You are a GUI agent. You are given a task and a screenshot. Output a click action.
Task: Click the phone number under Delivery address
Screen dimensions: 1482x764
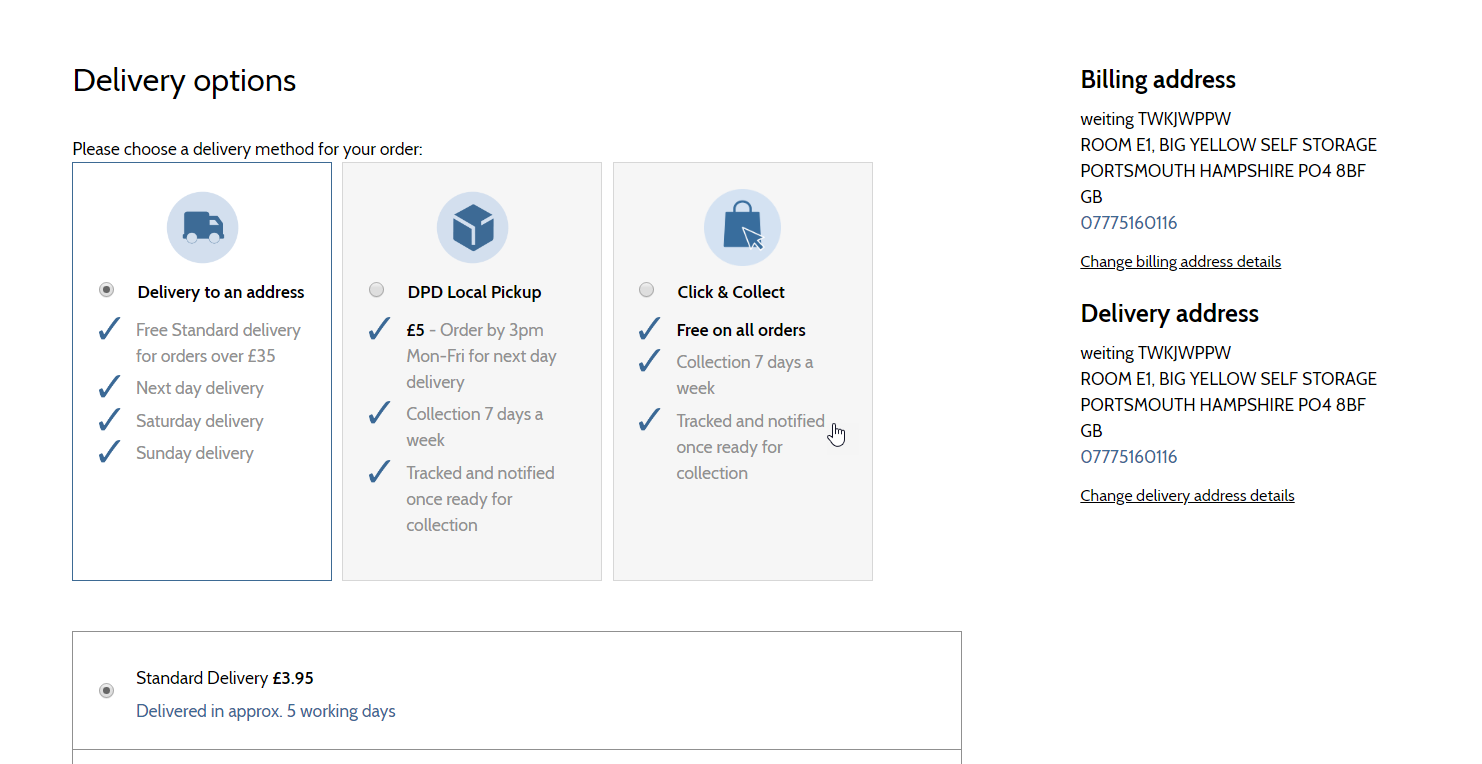[x=1128, y=457]
